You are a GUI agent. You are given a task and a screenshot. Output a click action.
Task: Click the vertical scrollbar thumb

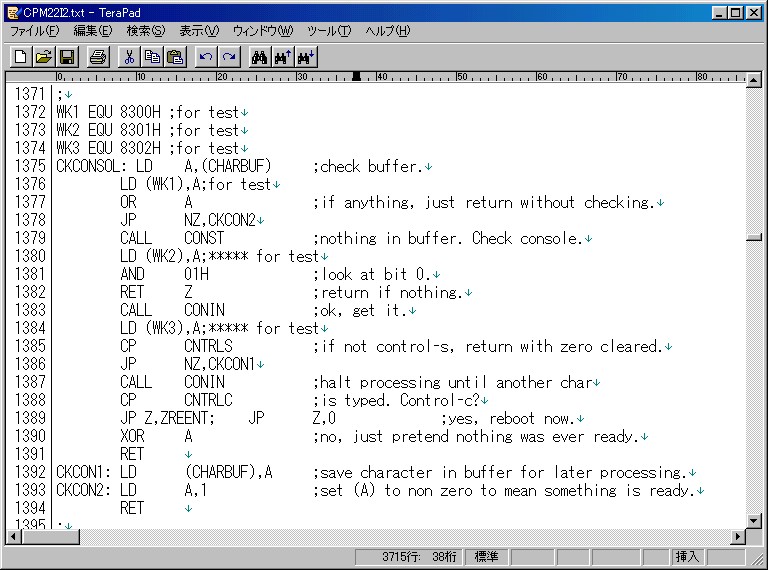pos(754,238)
